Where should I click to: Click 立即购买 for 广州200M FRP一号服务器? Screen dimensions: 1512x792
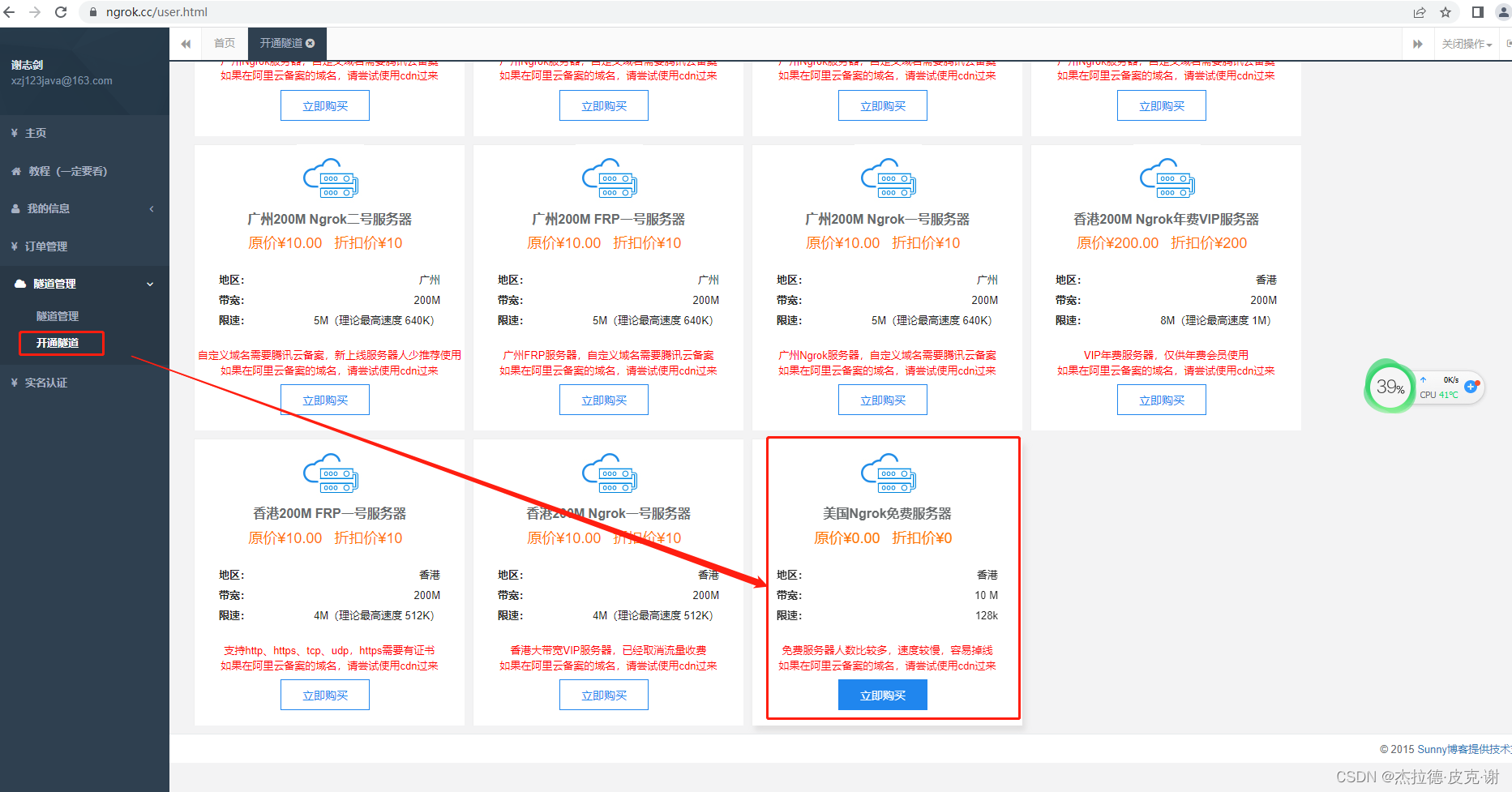coord(604,400)
